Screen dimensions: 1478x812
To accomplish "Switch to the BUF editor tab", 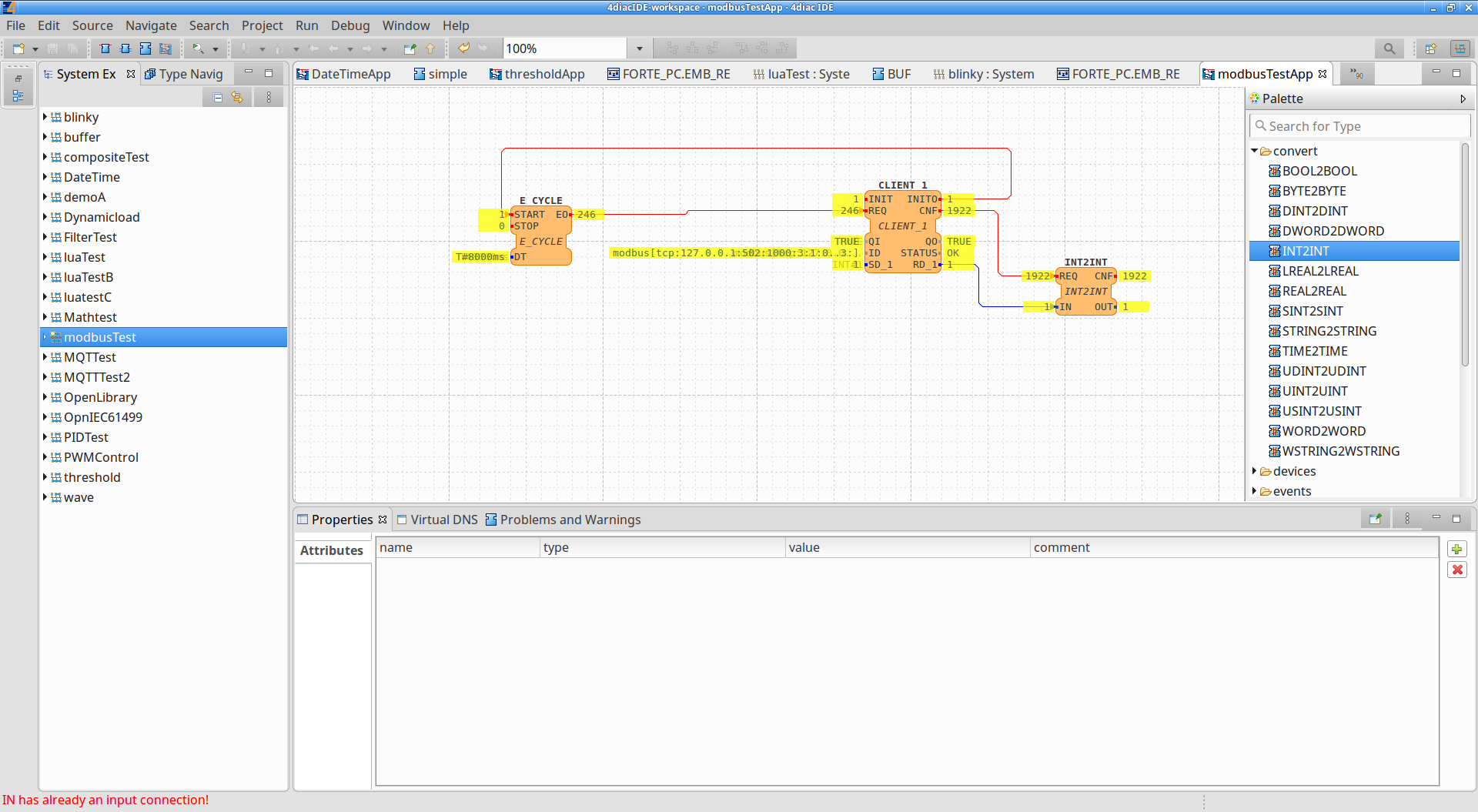I will tap(891, 74).
